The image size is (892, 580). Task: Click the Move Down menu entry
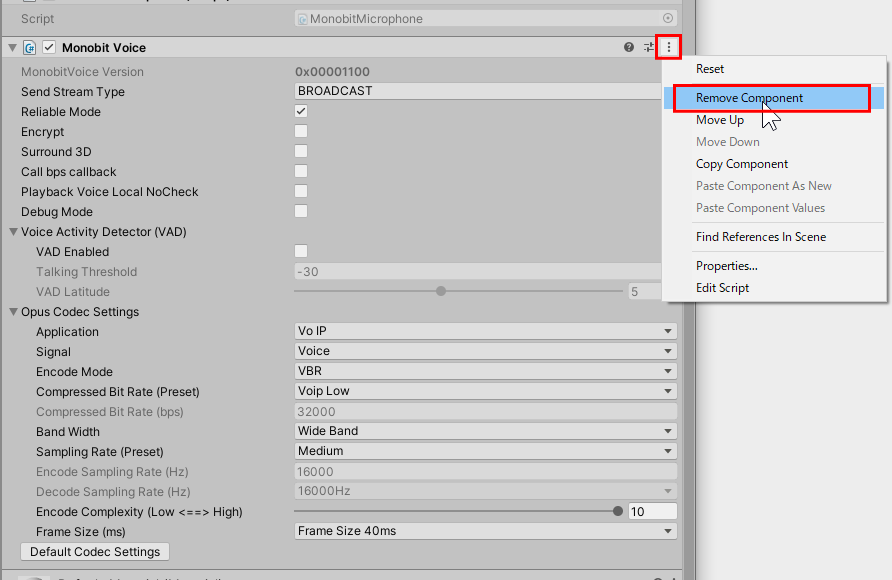(774, 142)
